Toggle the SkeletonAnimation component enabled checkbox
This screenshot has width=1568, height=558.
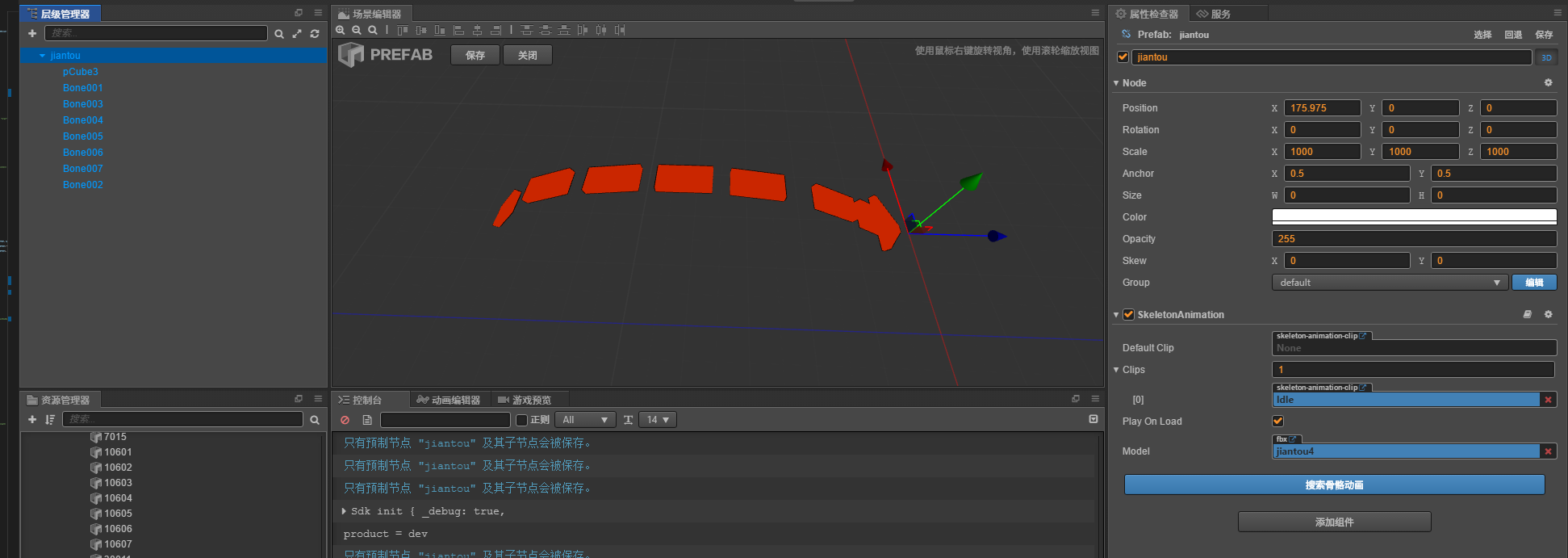point(1129,315)
